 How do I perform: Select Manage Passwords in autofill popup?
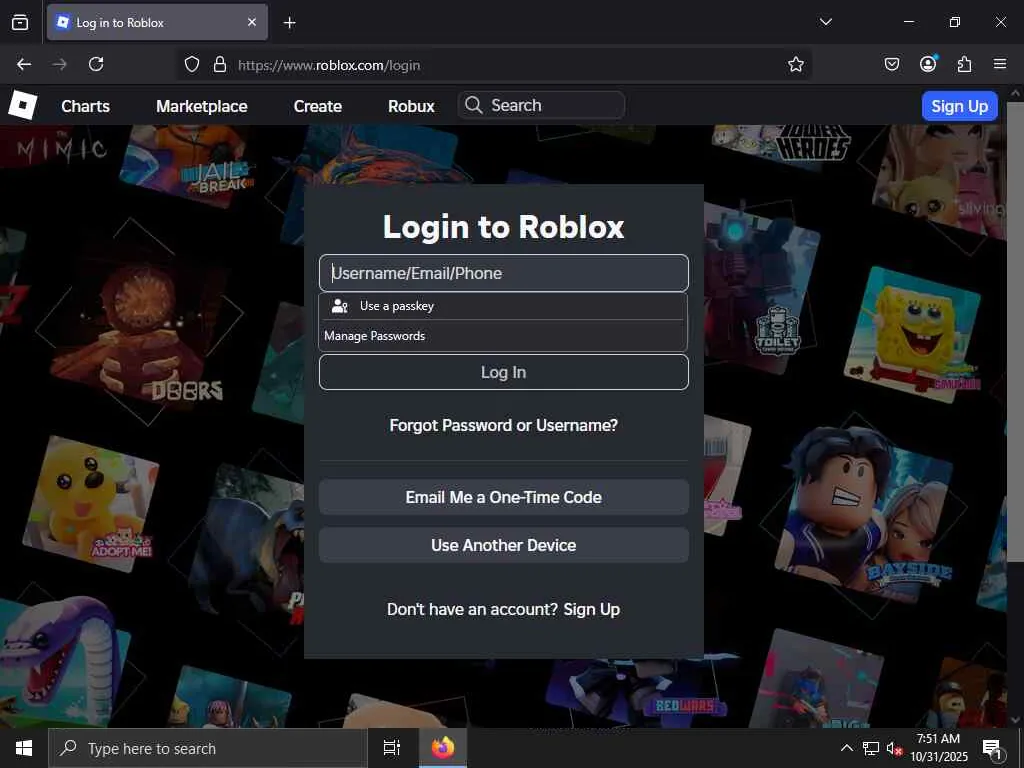click(503, 336)
